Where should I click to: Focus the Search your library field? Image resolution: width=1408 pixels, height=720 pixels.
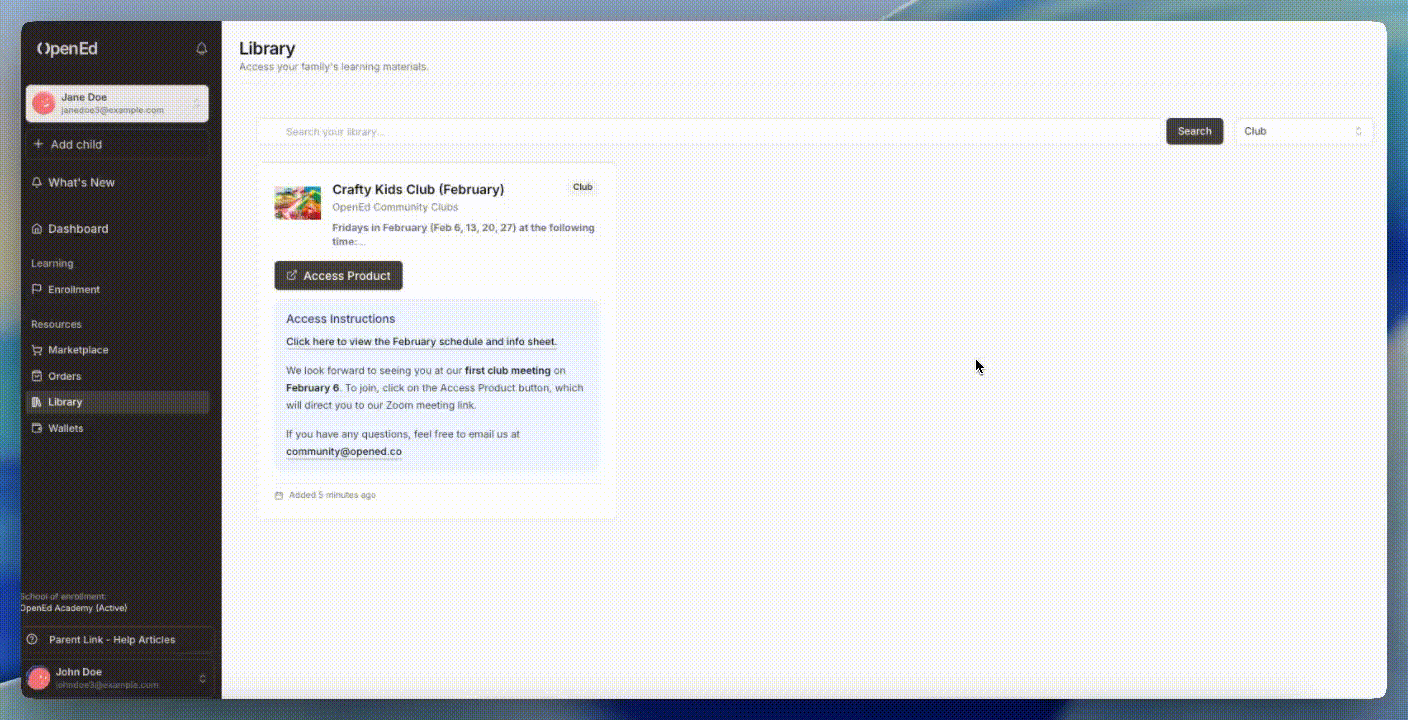710,132
